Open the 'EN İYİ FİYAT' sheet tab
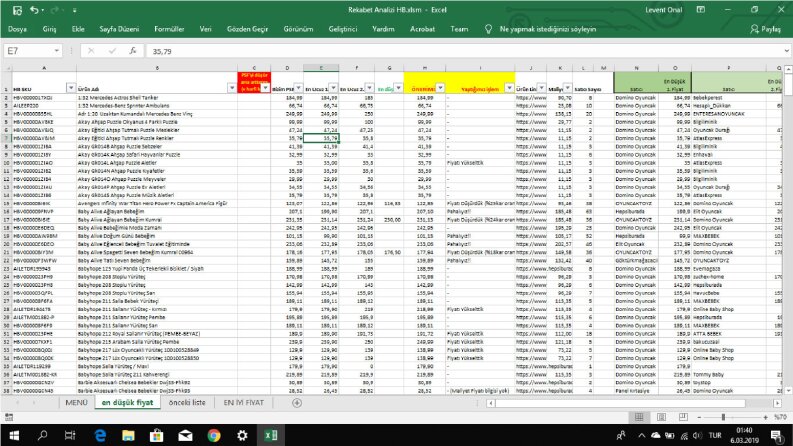 244,403
